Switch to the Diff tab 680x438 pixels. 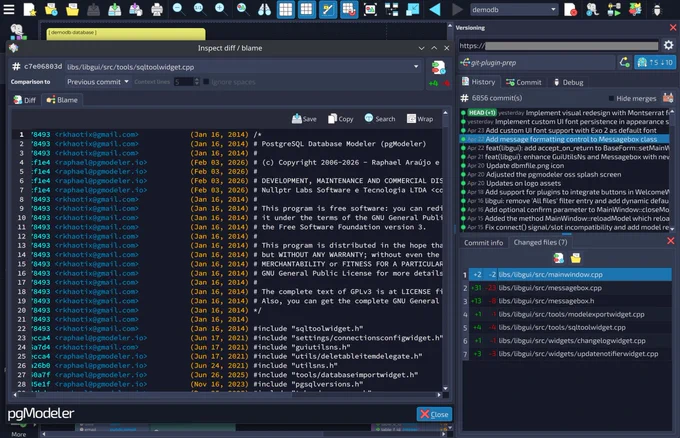(25, 100)
